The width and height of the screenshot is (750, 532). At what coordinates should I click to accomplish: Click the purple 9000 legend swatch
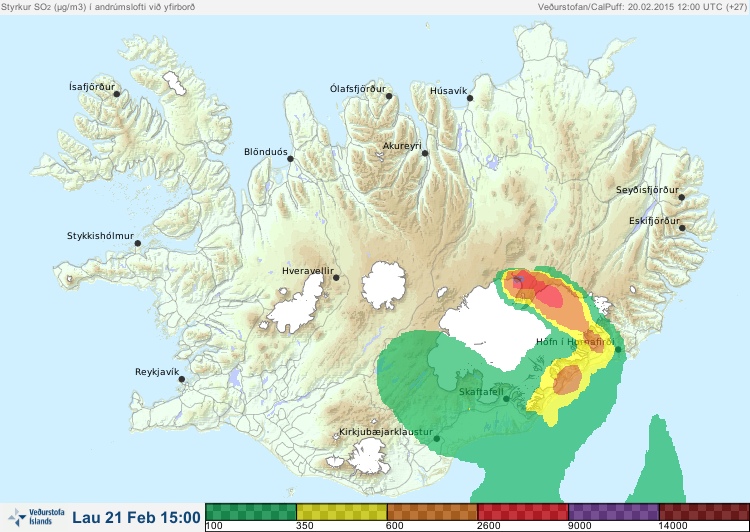click(613, 512)
